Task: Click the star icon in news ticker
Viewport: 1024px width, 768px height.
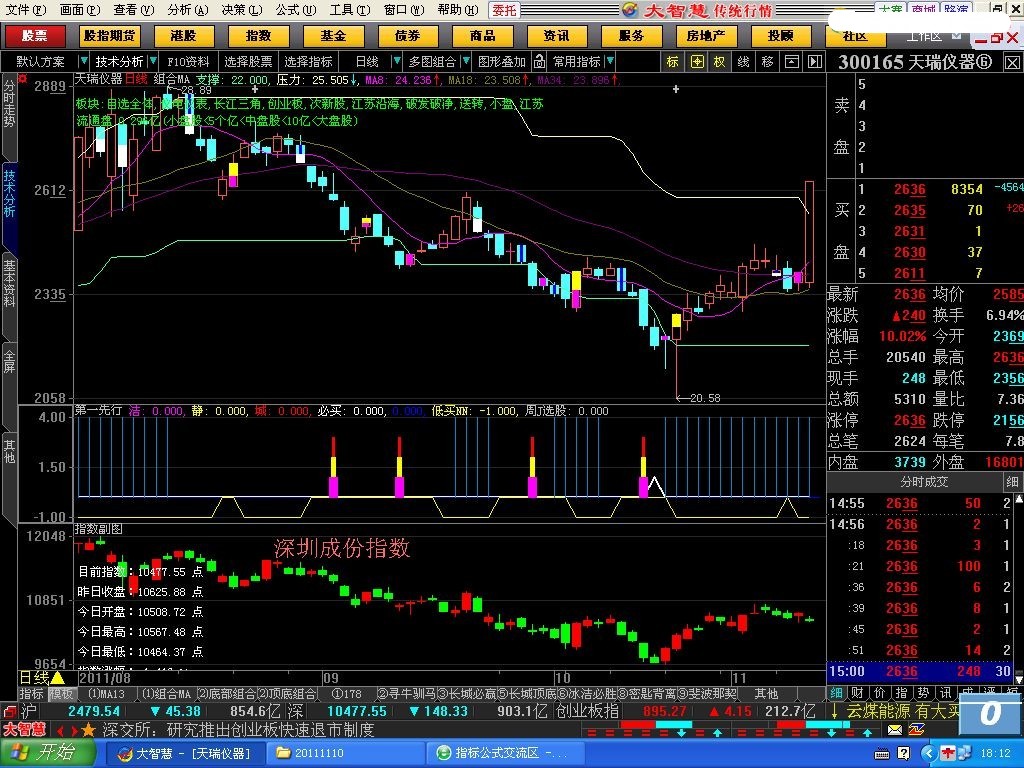Action: 89,729
